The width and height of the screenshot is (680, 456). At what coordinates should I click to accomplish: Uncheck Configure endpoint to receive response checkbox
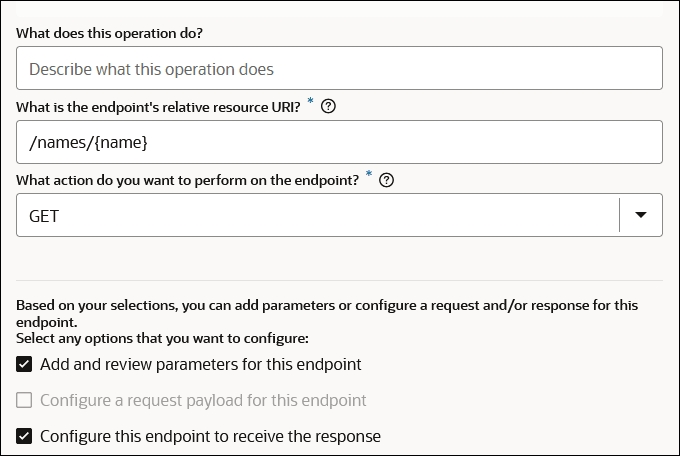25,436
